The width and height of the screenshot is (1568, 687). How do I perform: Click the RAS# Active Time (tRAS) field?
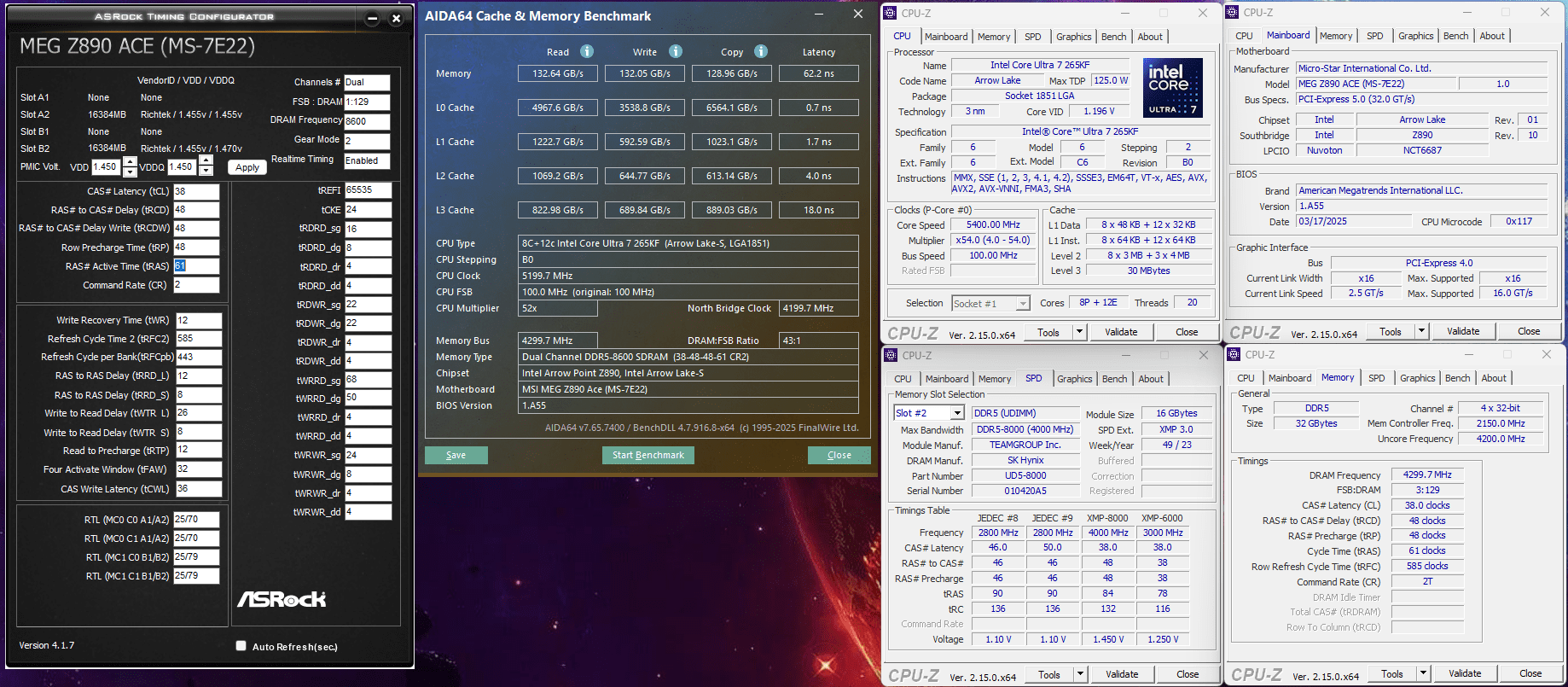pyautogui.click(x=196, y=266)
